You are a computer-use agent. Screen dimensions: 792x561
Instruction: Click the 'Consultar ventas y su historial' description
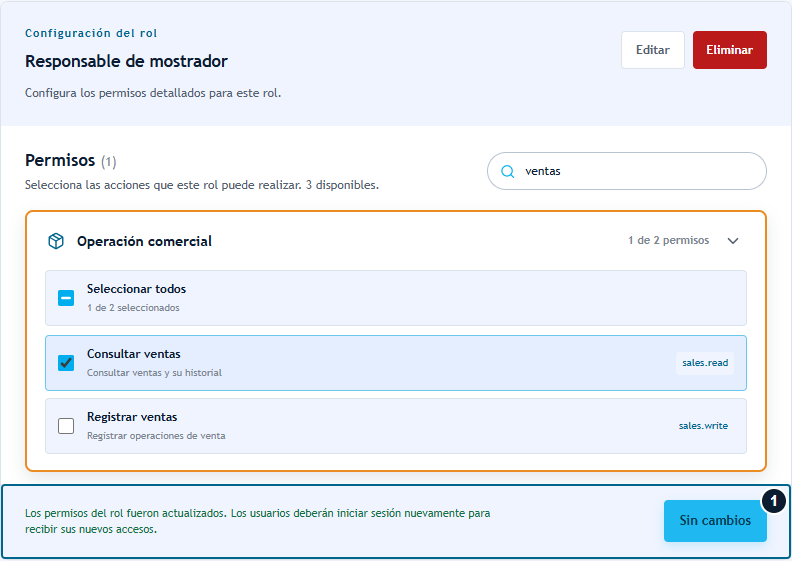coord(154,373)
